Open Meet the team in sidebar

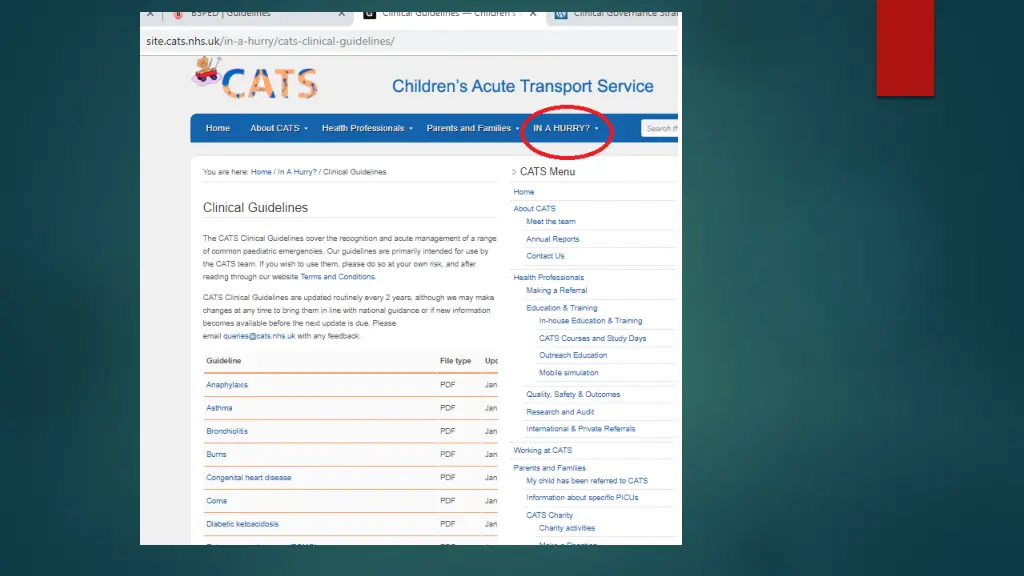[551, 221]
